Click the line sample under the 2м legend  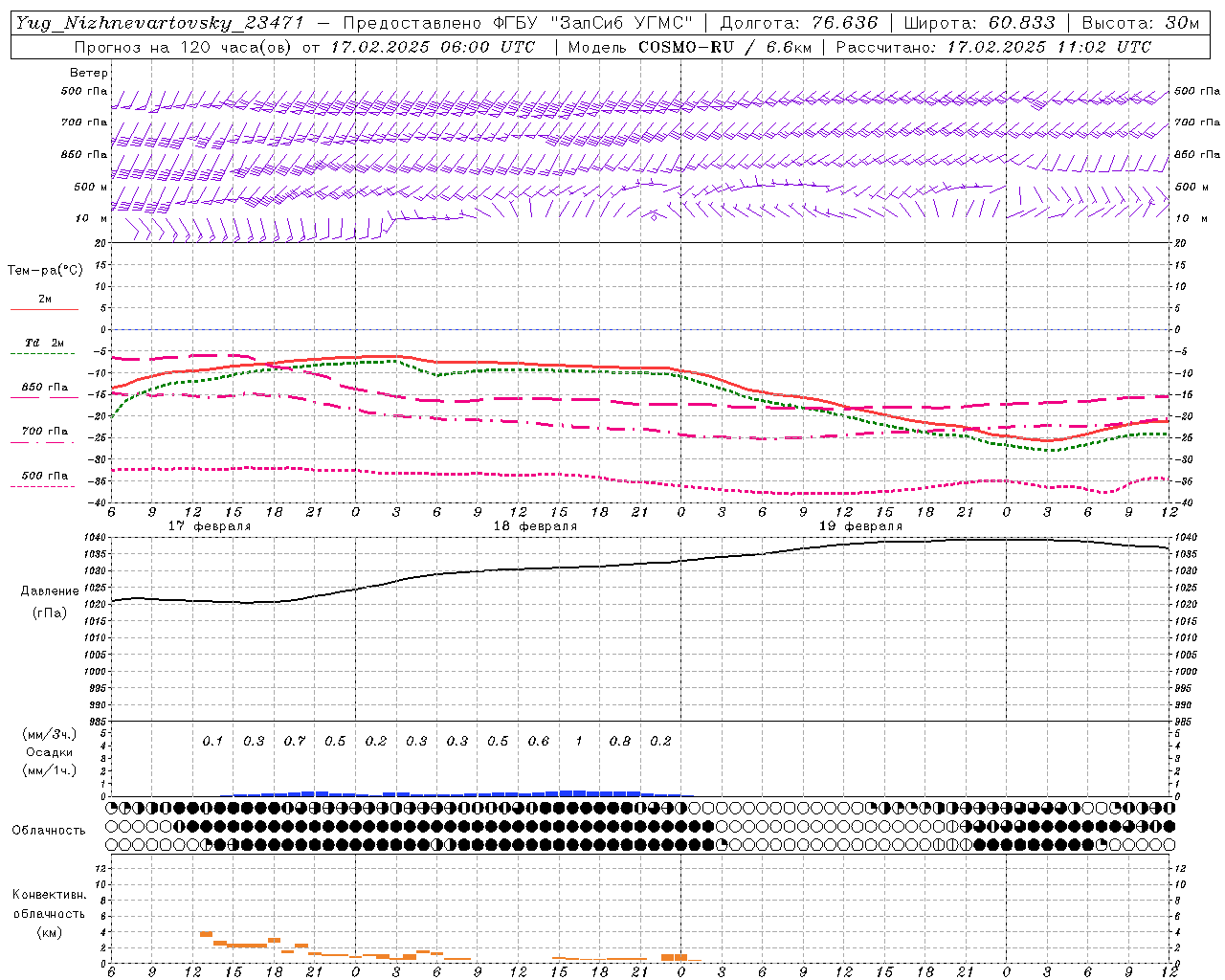[x=44, y=309]
